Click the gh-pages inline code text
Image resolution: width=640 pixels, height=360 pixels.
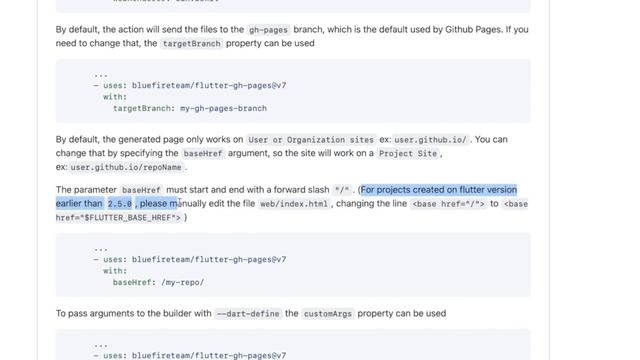[268, 30]
